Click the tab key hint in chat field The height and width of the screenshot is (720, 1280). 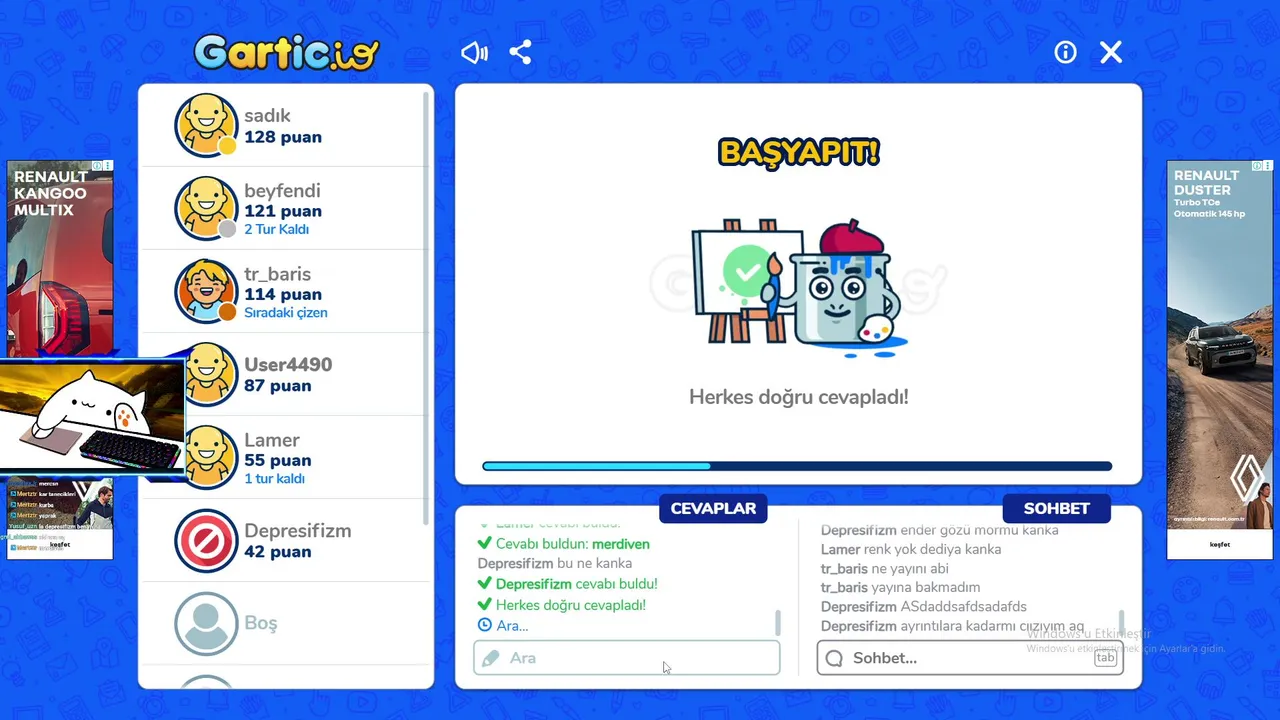pos(1105,657)
